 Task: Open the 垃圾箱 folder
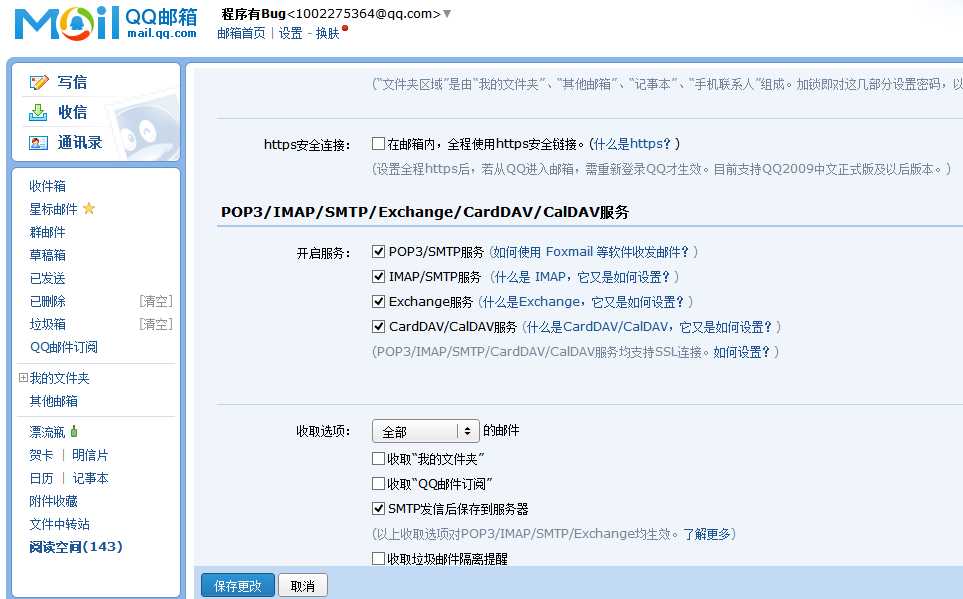point(47,324)
